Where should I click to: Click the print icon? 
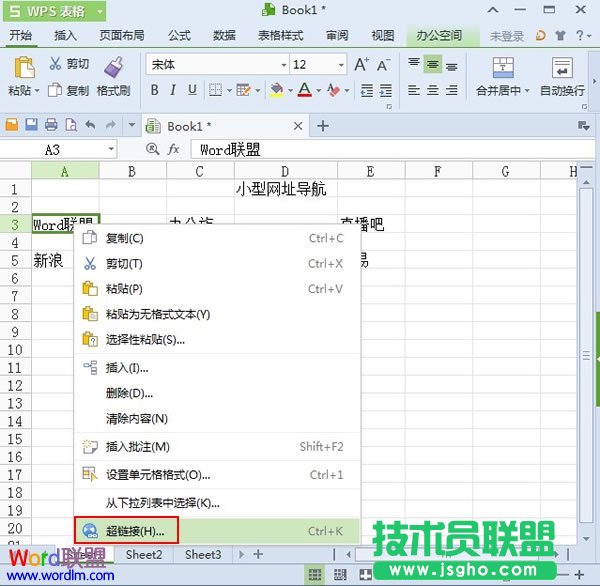pos(51,125)
